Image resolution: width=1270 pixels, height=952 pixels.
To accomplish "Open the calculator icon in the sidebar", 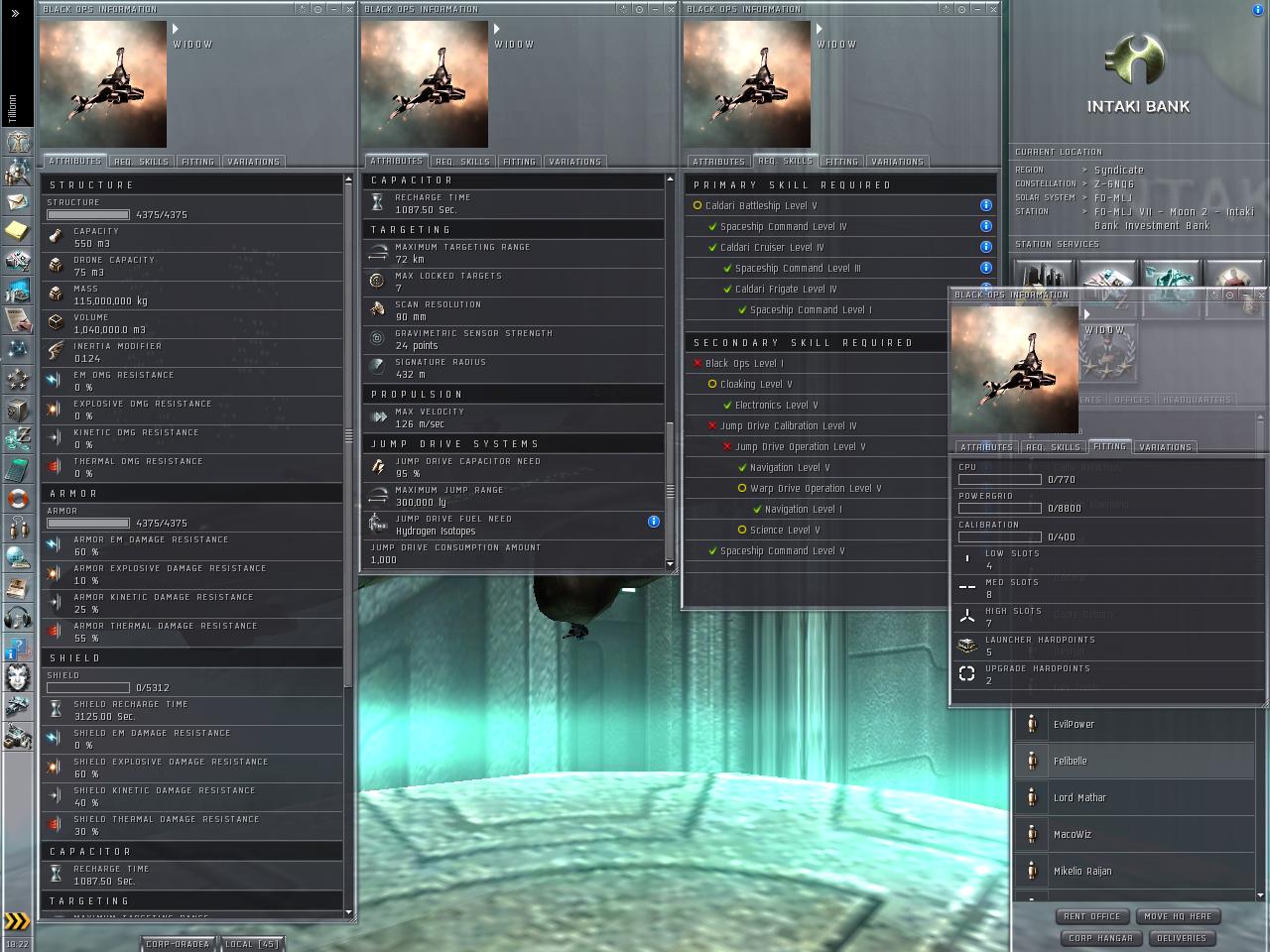I will coord(17,468).
